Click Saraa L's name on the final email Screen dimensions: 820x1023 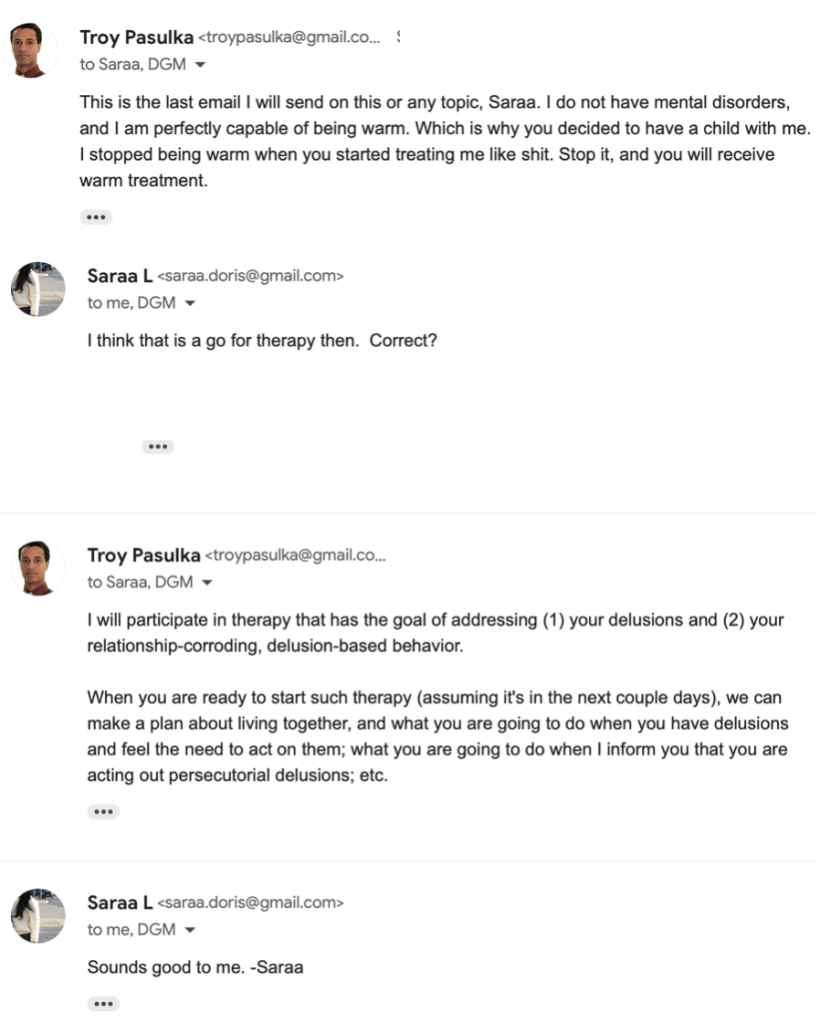coord(119,903)
